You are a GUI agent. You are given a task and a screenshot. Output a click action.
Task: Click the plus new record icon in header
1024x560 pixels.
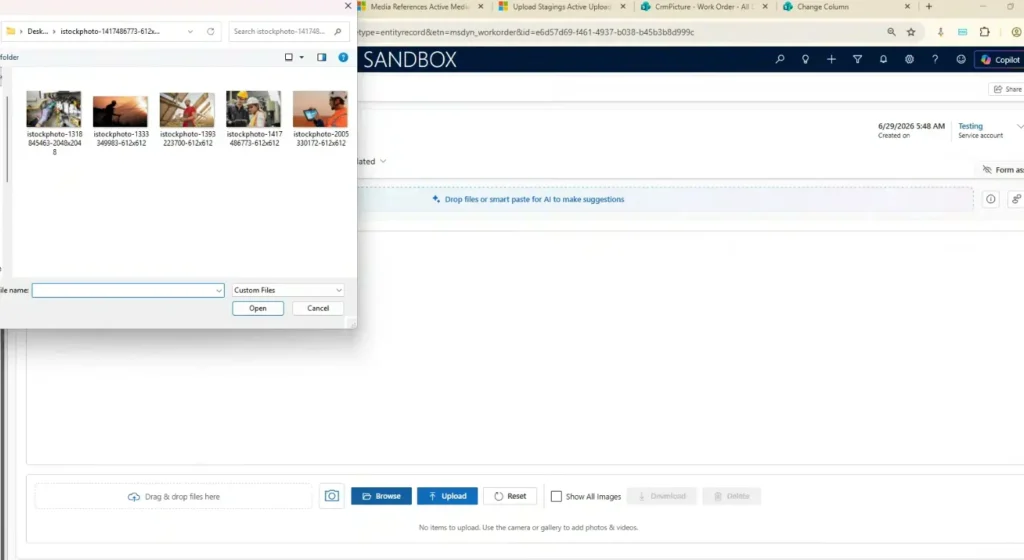[831, 59]
